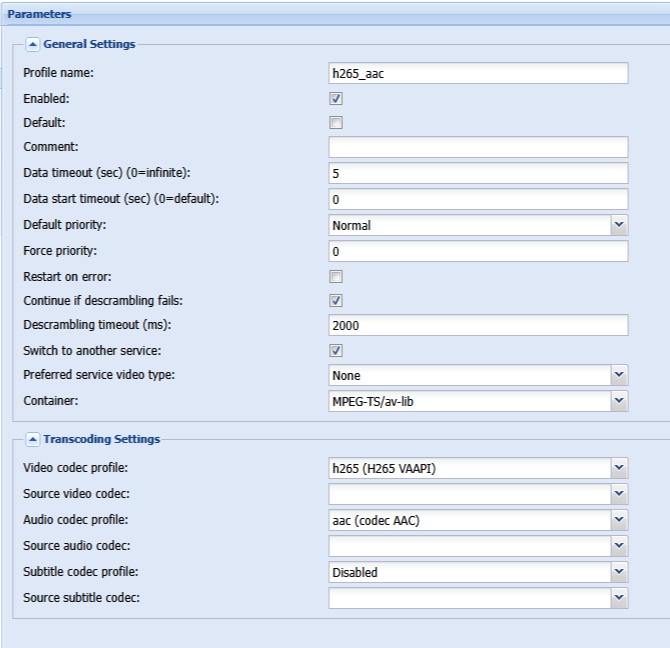Open Preferred service video type dropdown

pyautogui.click(x=619, y=375)
